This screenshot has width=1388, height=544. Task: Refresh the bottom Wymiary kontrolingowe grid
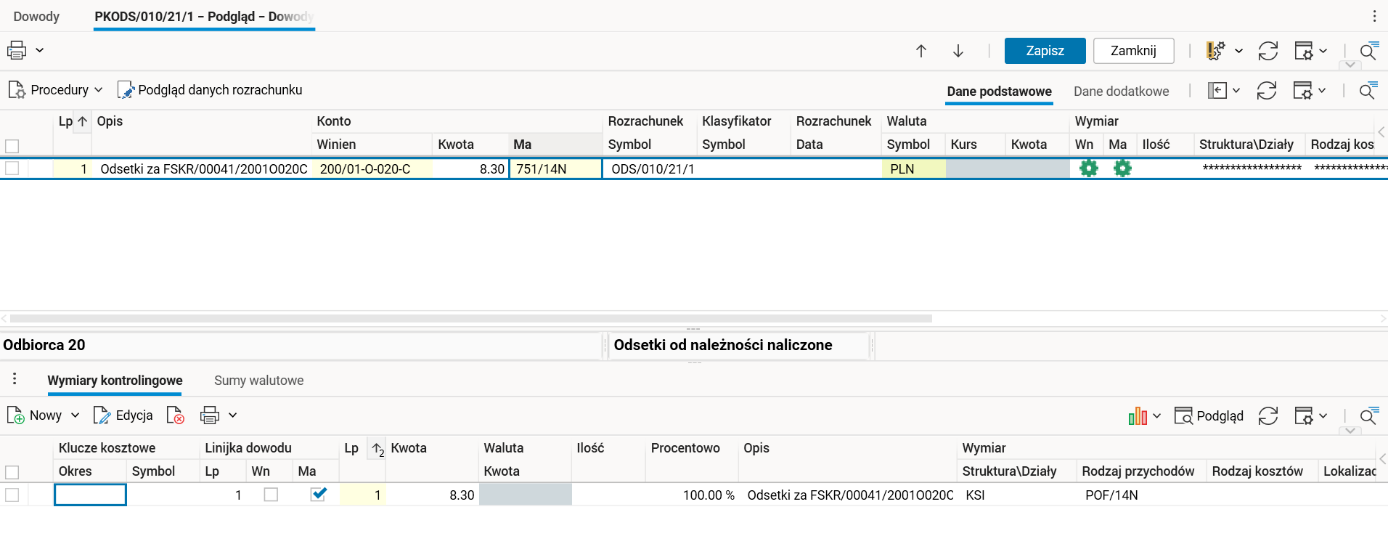1268,416
